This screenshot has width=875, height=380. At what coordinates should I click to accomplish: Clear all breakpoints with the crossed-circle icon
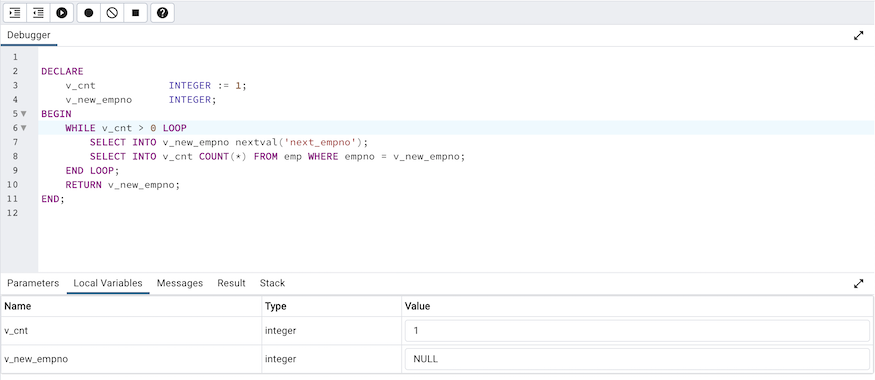(x=112, y=12)
